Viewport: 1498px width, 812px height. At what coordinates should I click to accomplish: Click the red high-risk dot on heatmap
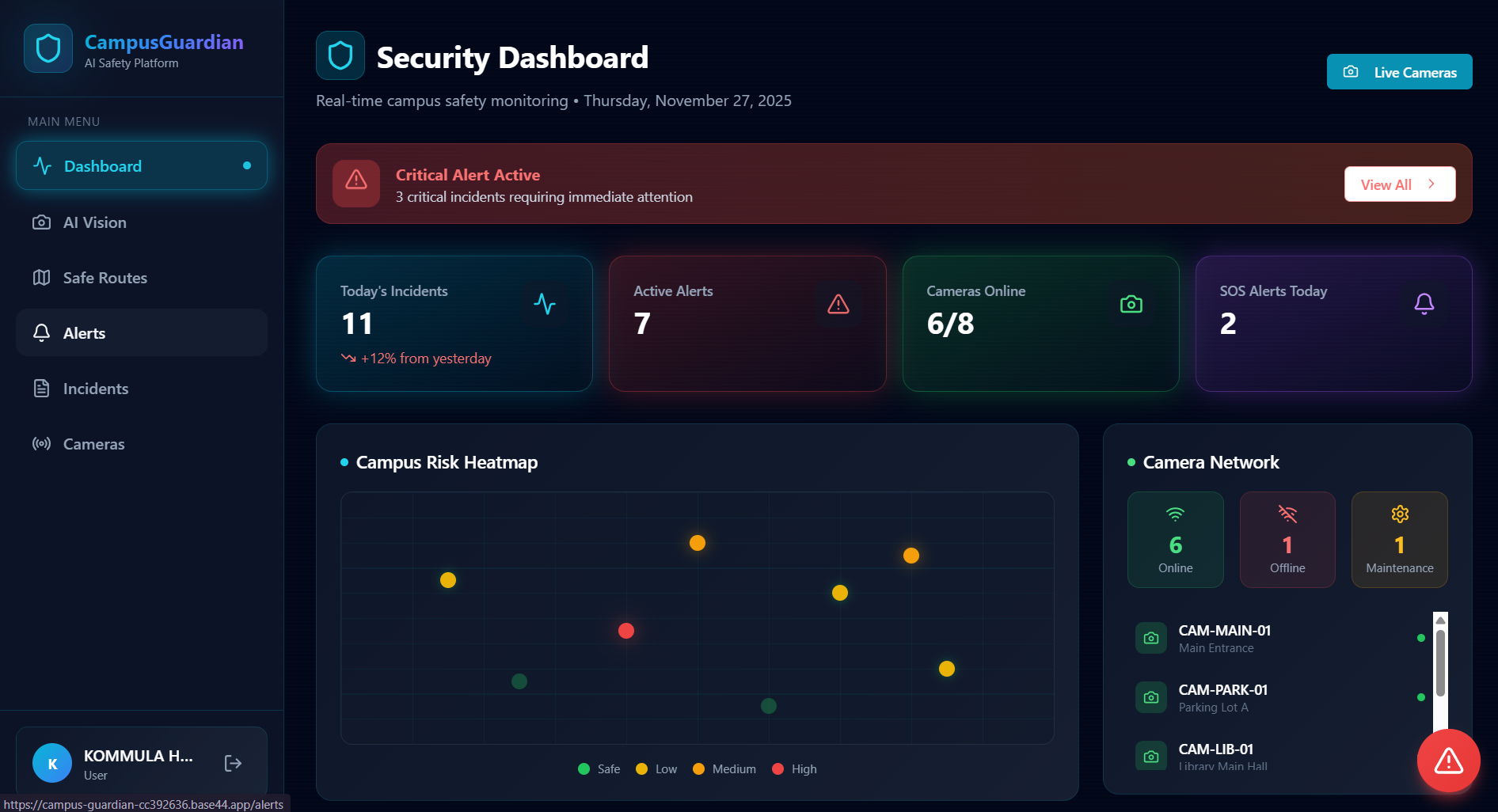tap(626, 631)
